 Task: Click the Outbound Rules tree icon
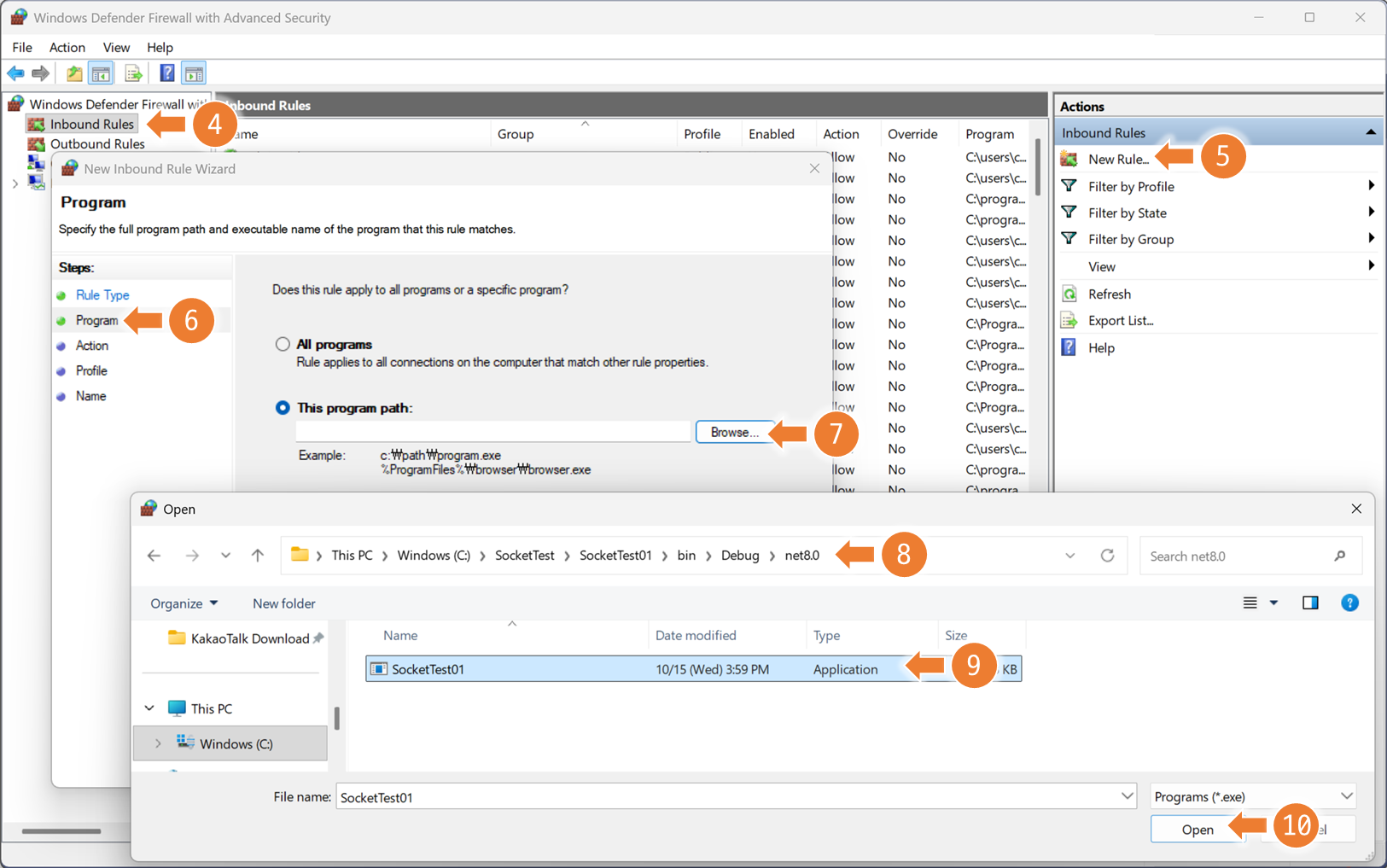pyautogui.click(x=36, y=143)
